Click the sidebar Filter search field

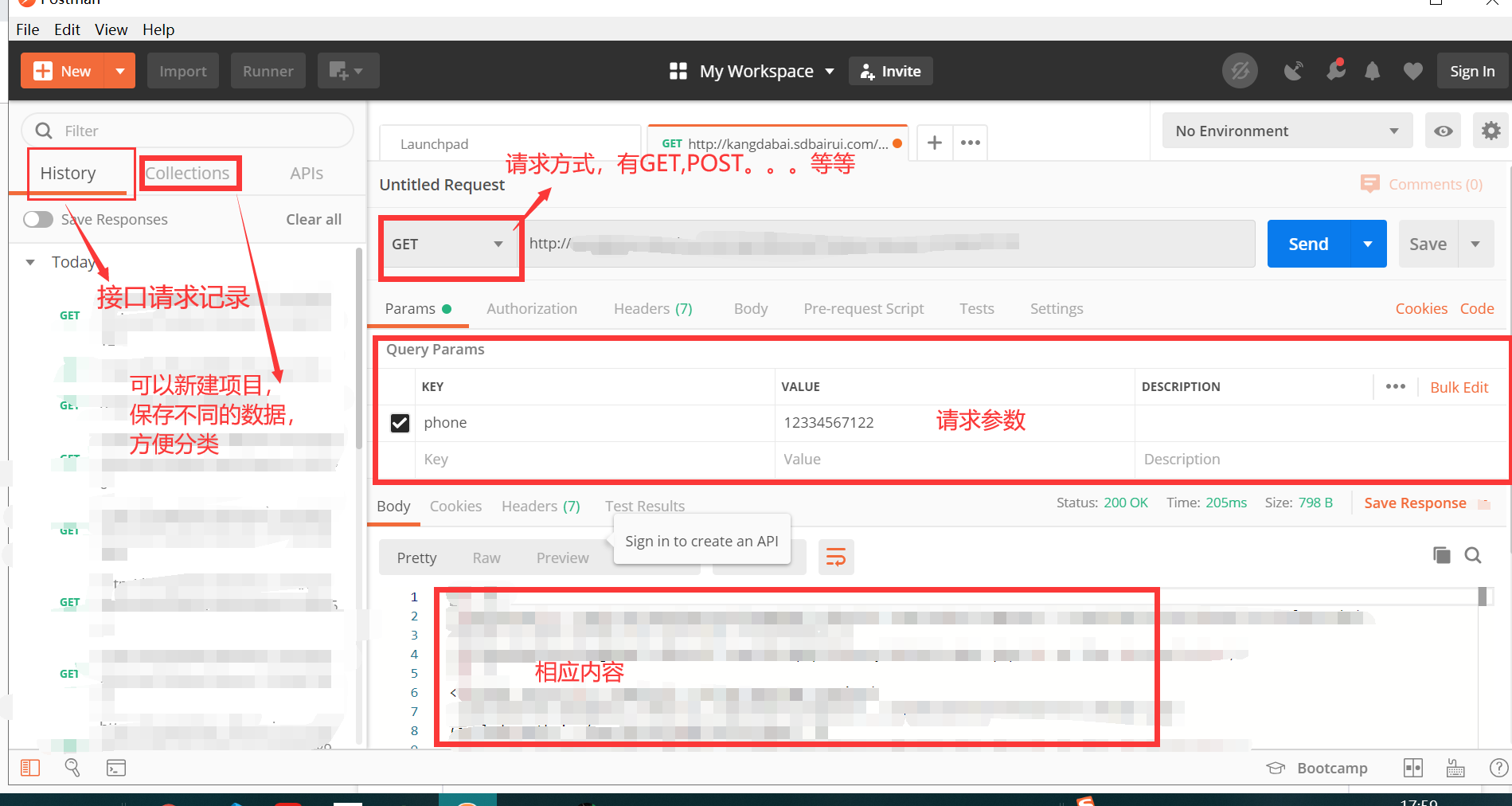tap(187, 131)
